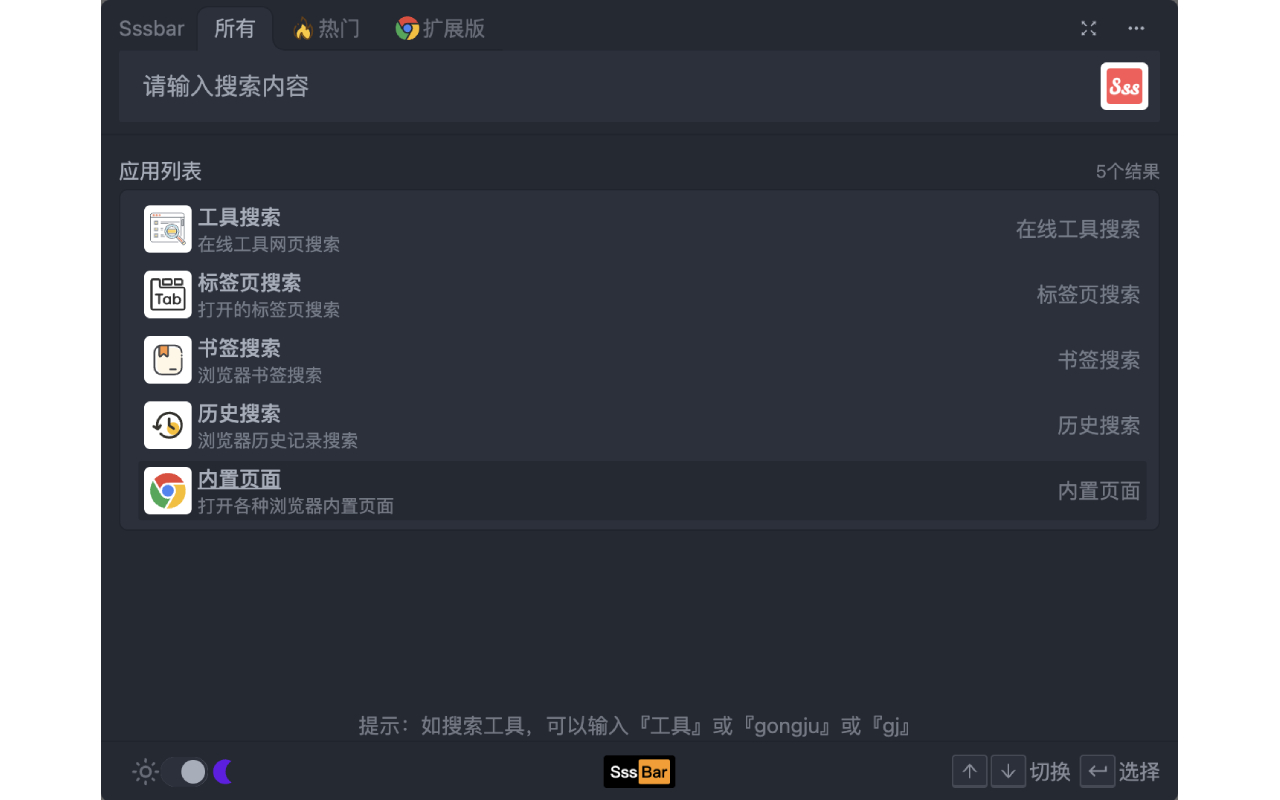The height and width of the screenshot is (800, 1280).
Task: Select the 书签搜索 bookmark icon
Action: pyautogui.click(x=167, y=360)
